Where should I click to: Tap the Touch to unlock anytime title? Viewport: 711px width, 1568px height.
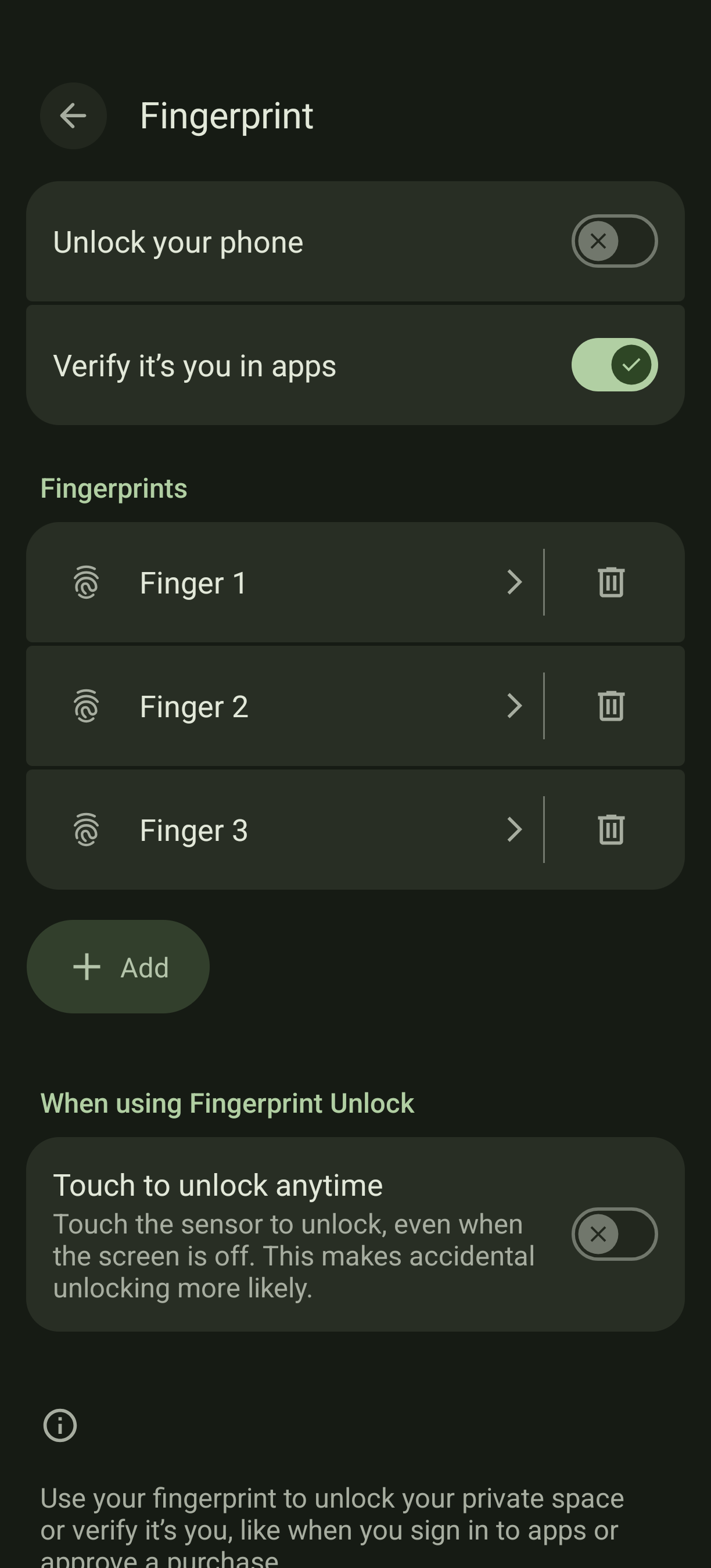click(x=218, y=1186)
